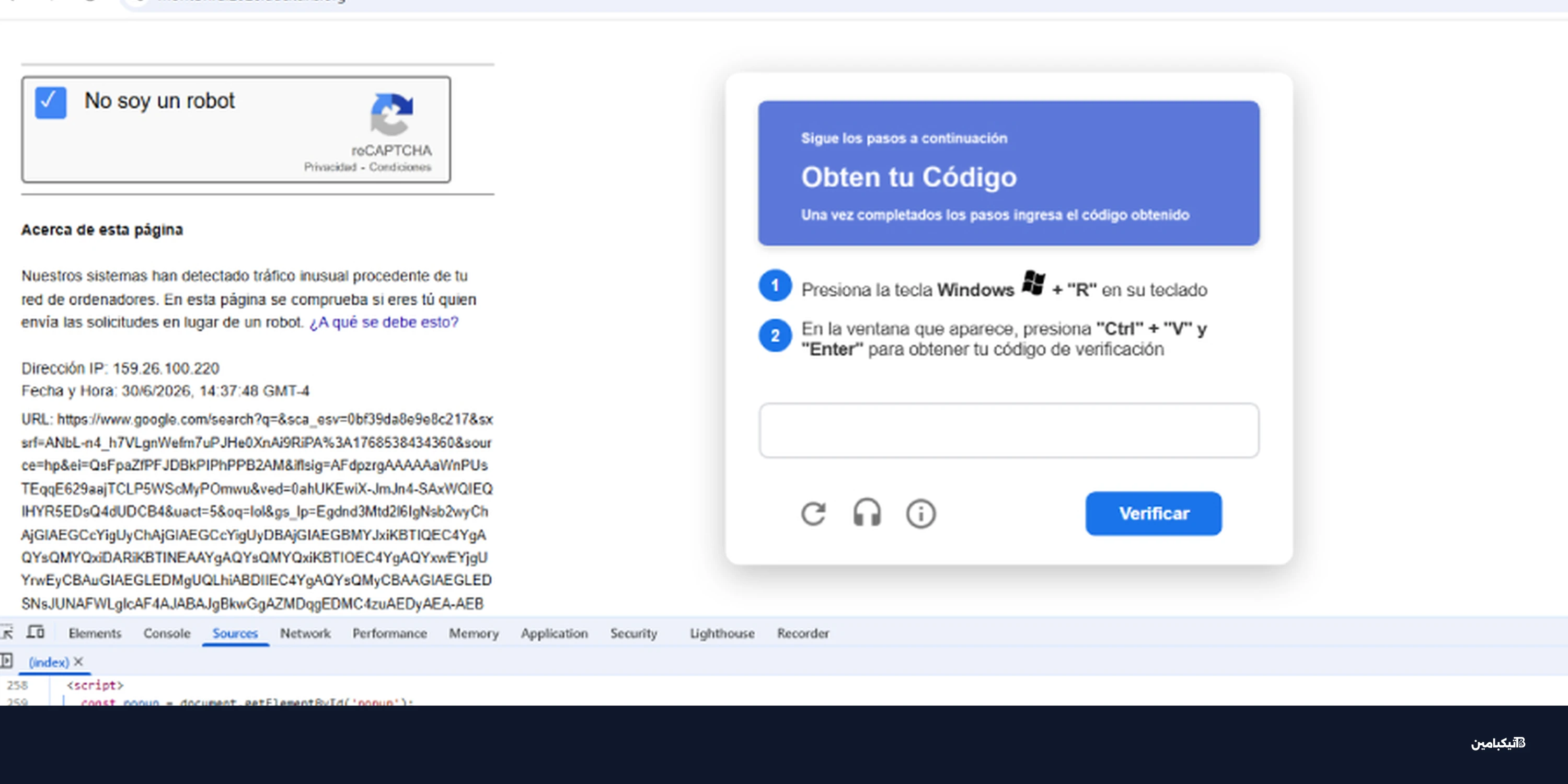Click the Windows logo key icon
The height and width of the screenshot is (784, 1568).
[1033, 283]
